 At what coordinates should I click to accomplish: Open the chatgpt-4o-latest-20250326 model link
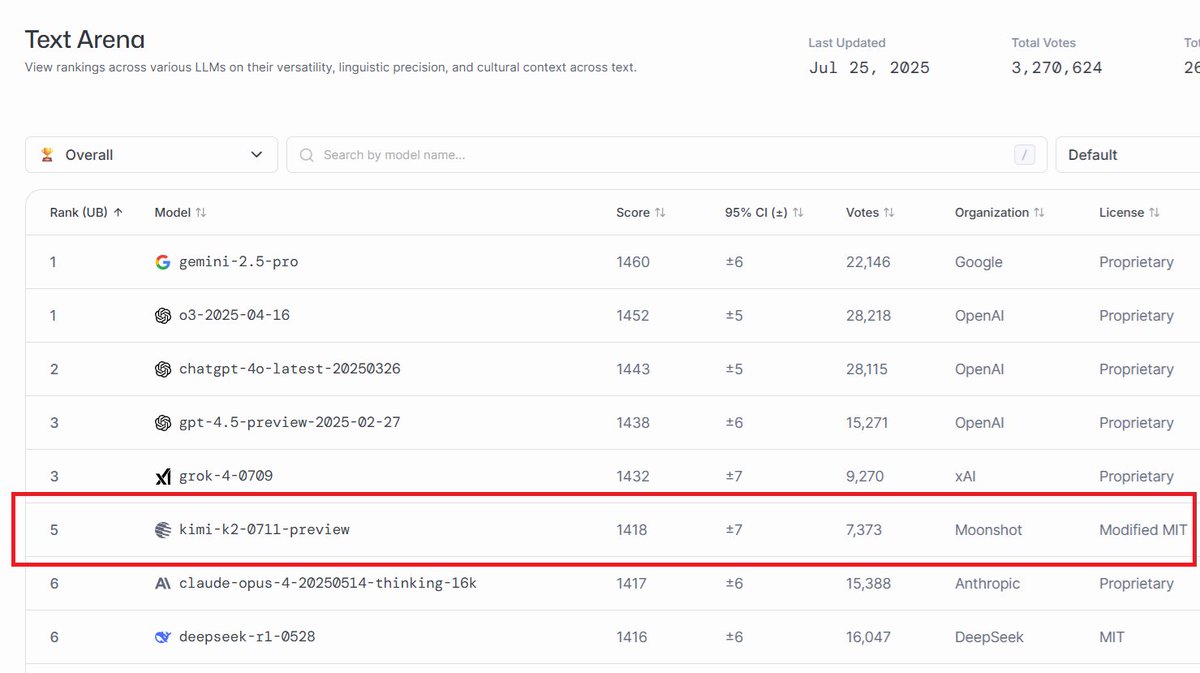(x=290, y=369)
